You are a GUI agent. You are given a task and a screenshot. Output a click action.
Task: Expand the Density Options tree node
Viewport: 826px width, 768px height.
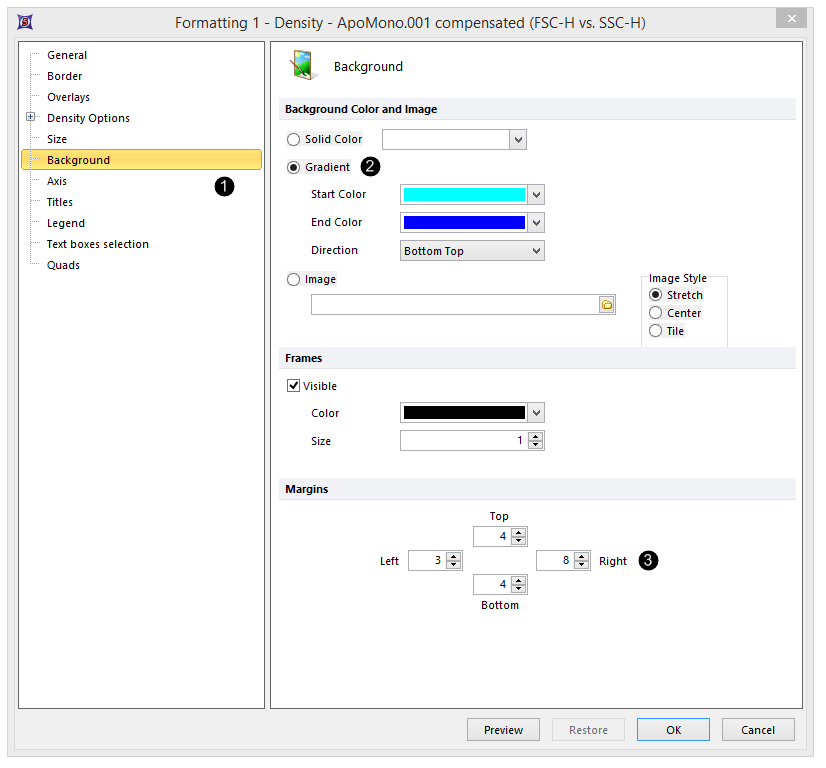[31, 118]
